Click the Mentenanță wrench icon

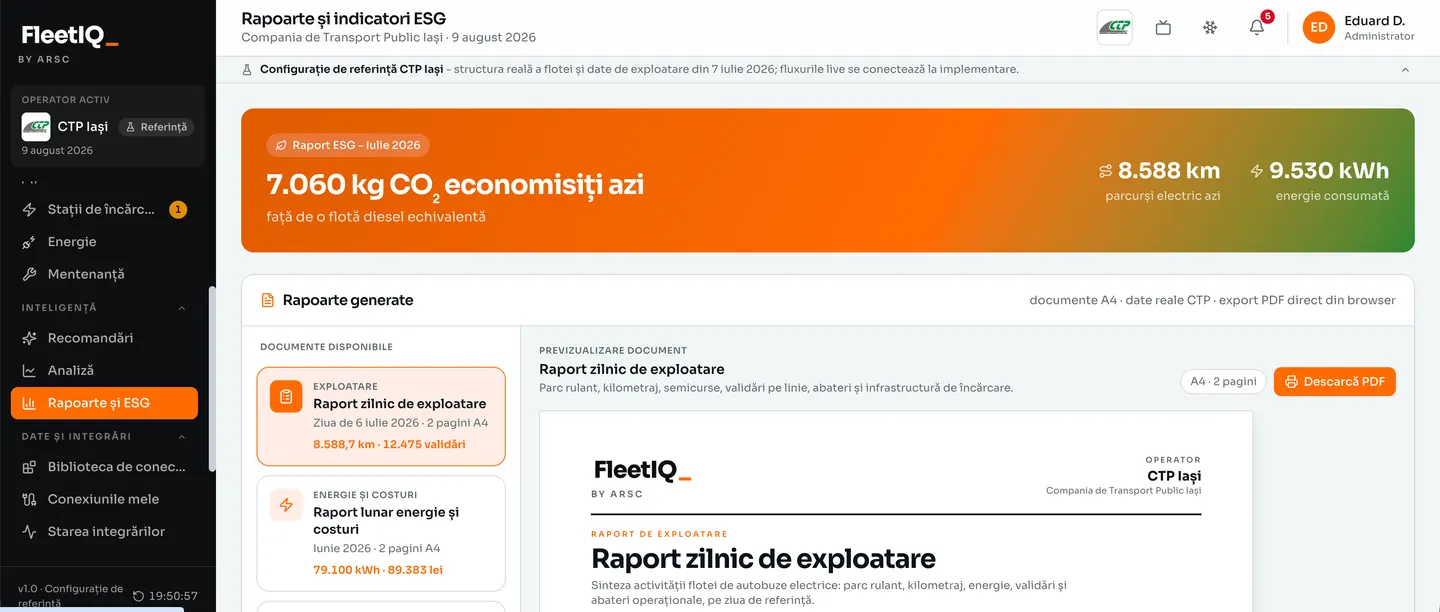tap(30, 274)
